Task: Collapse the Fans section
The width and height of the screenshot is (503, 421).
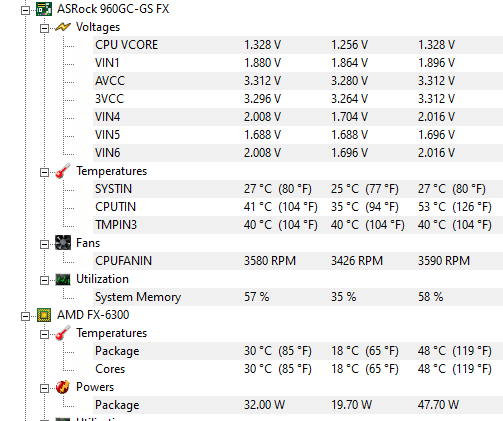Action: pos(44,245)
